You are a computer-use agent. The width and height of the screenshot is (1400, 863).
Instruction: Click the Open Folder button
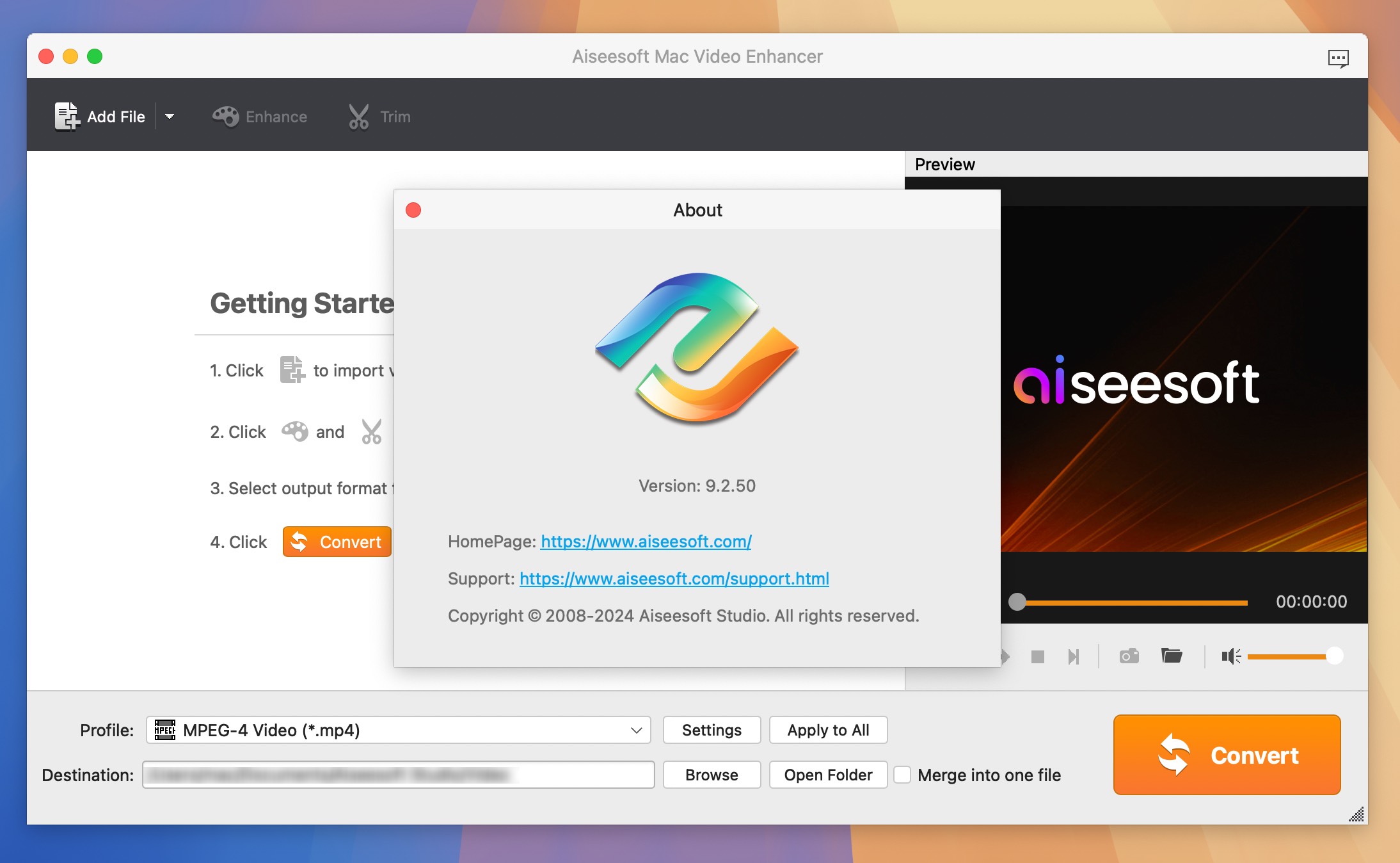click(828, 775)
